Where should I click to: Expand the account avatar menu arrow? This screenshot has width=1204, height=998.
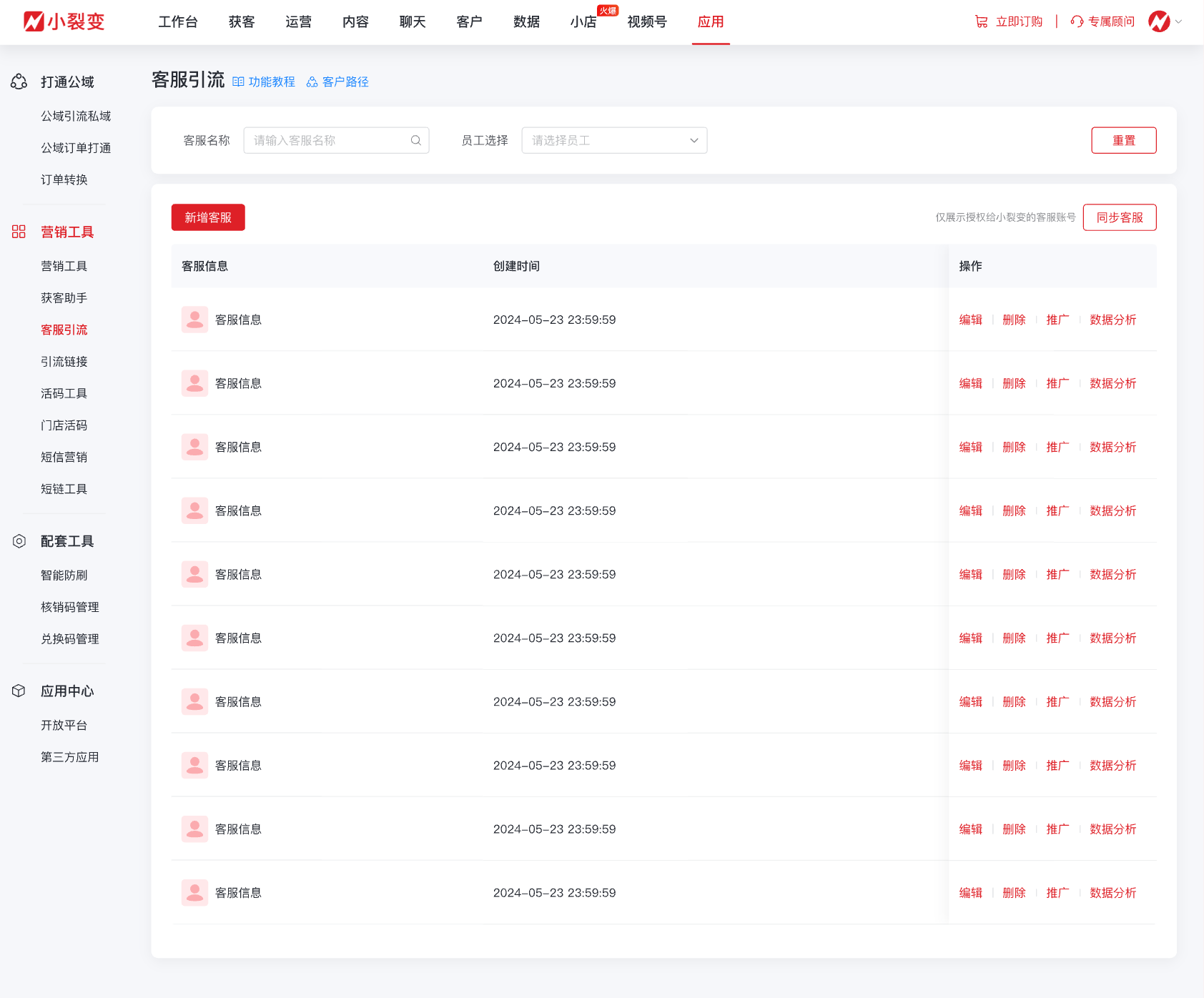coord(1178,21)
